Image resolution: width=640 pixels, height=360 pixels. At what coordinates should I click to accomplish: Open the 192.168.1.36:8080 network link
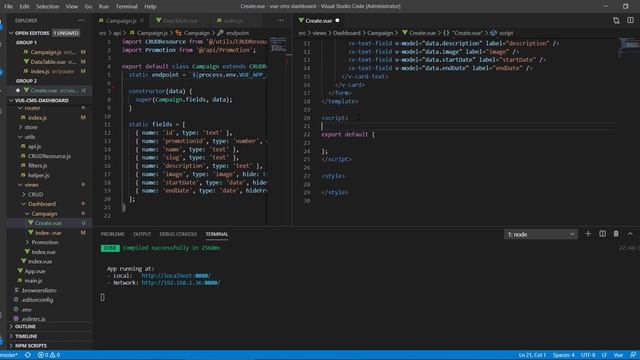[181, 283]
